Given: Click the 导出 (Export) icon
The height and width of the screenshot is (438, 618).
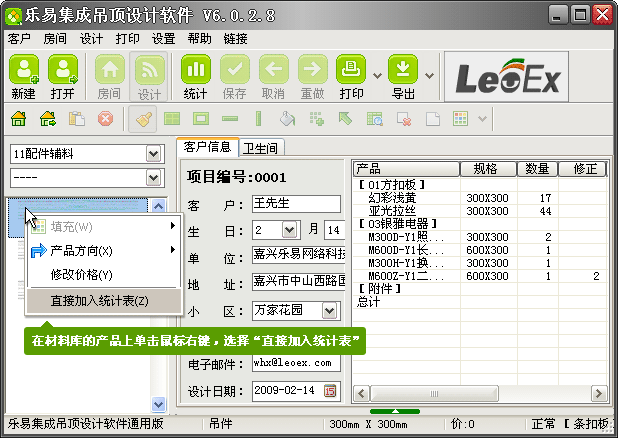Looking at the screenshot, I should (403, 76).
